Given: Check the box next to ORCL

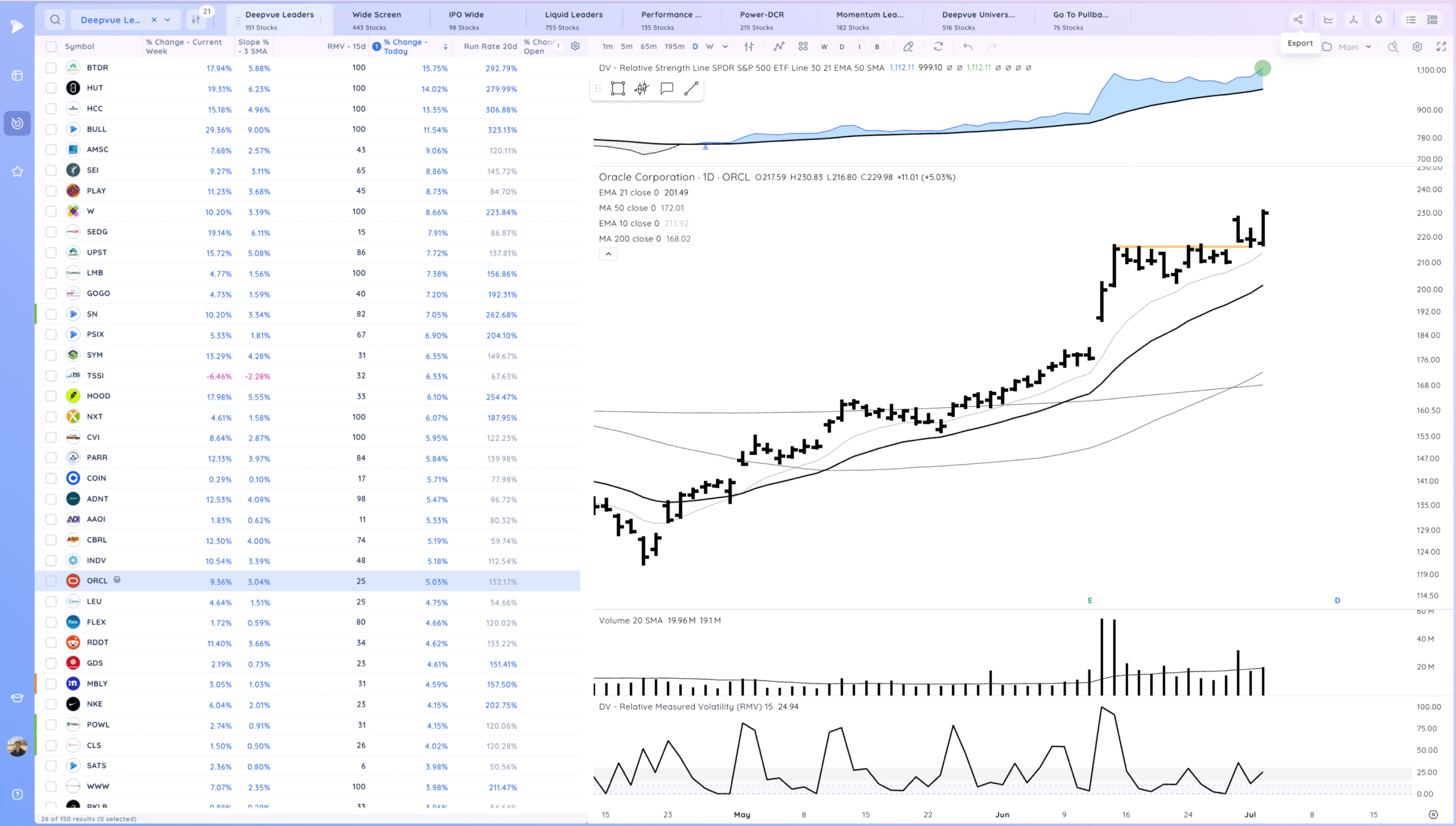Looking at the screenshot, I should [51, 581].
